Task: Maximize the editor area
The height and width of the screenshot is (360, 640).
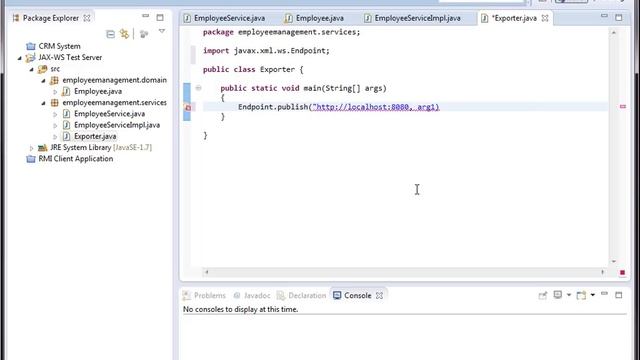Action: pyautogui.click(x=619, y=18)
